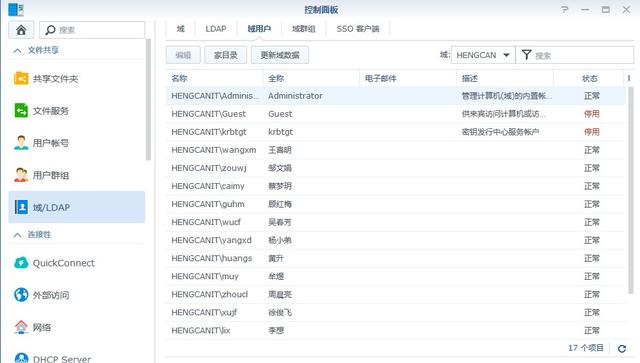Click the help question mark icon
This screenshot has width=640, height=363.
564,9
